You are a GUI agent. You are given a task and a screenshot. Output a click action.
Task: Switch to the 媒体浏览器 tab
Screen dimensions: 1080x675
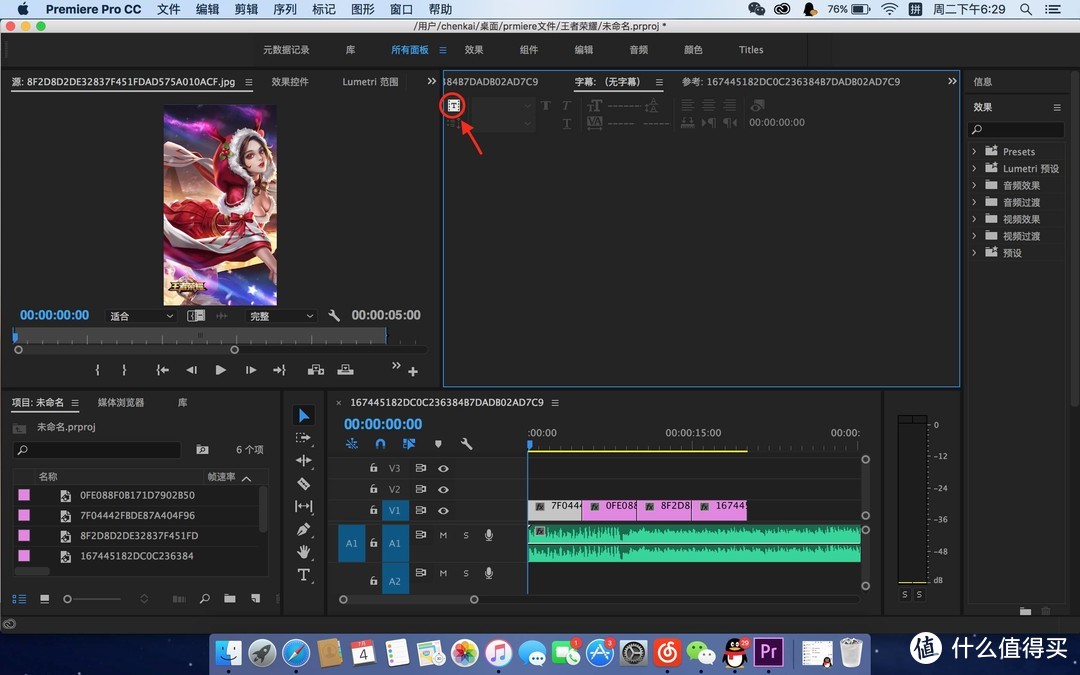click(120, 402)
